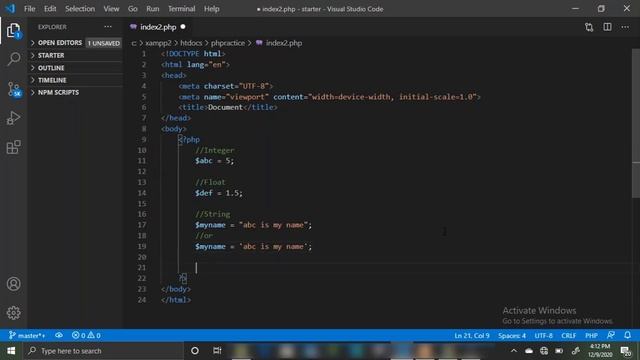The image size is (640, 360).
Task: Change encoding via UTF-8 status item
Action: 543,336
